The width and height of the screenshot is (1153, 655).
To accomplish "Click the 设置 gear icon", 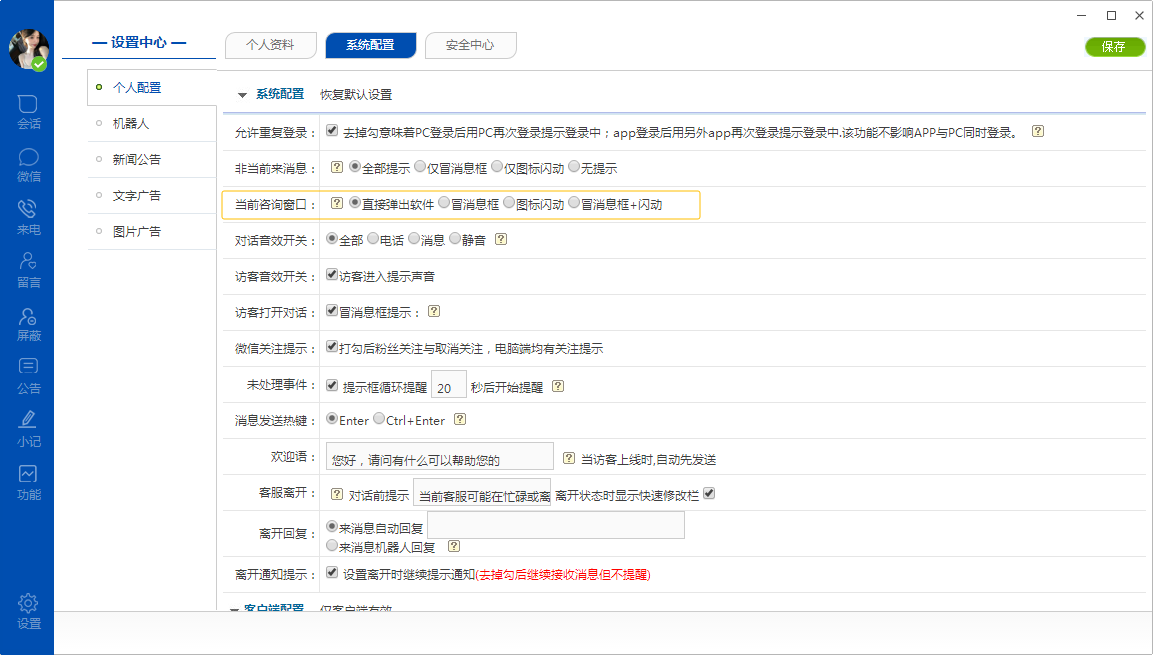I will point(28,604).
